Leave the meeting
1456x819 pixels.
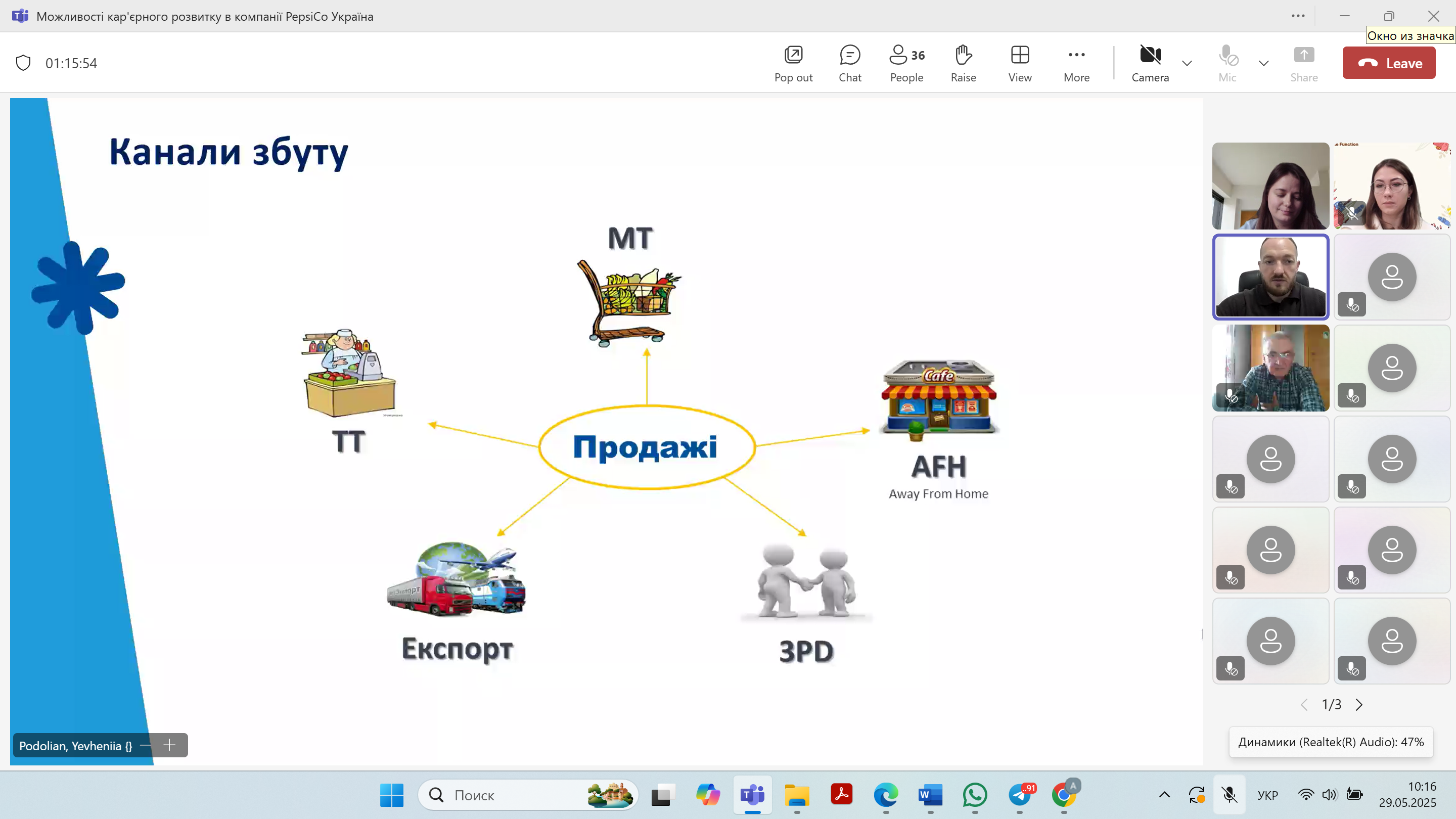[x=1389, y=63]
